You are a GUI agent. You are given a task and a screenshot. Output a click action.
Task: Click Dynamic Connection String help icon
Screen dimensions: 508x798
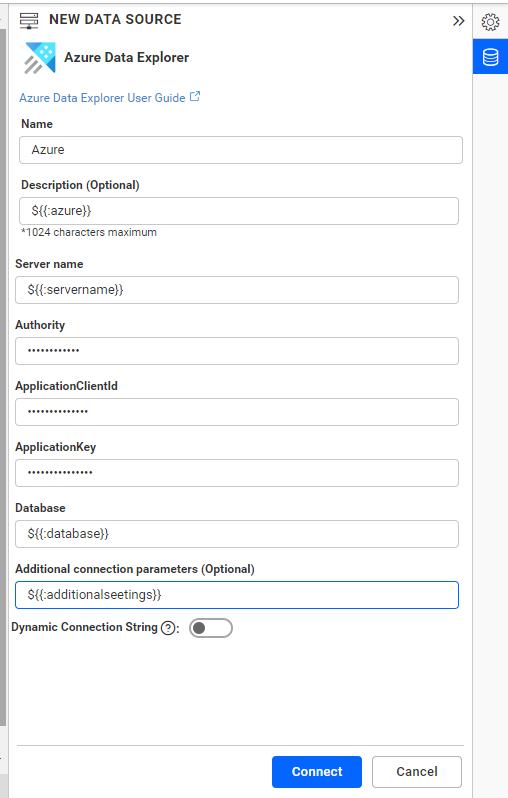168,628
